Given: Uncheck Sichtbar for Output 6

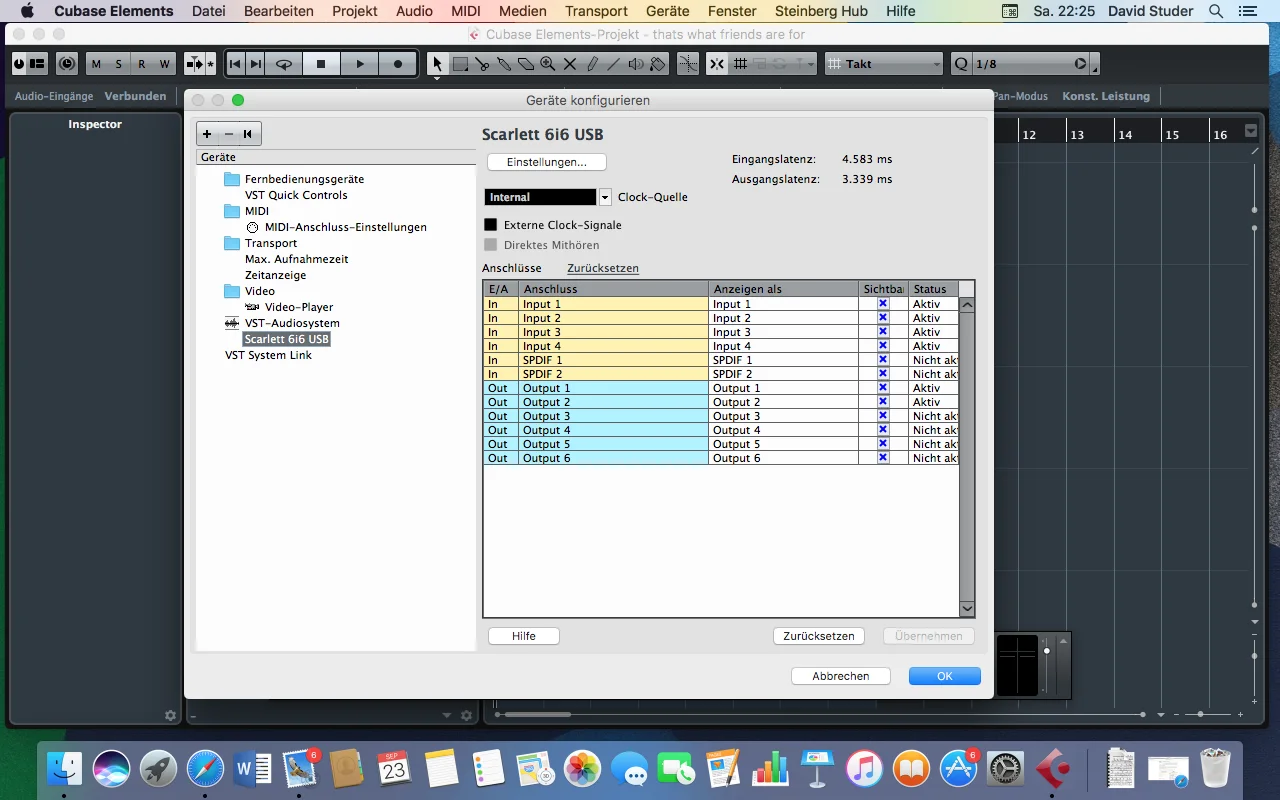Looking at the screenshot, I should 882,458.
